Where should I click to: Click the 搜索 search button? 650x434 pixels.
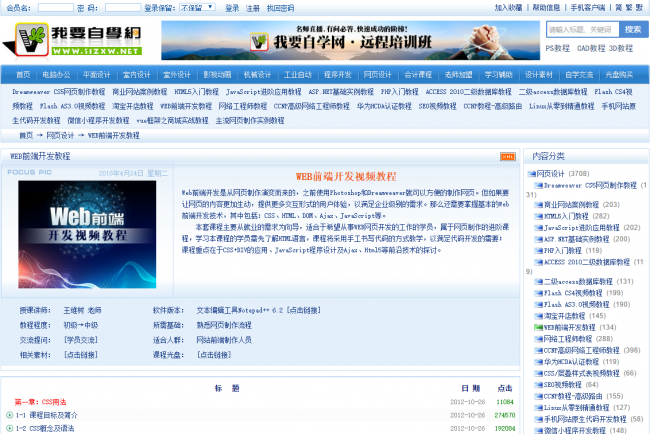633,29
